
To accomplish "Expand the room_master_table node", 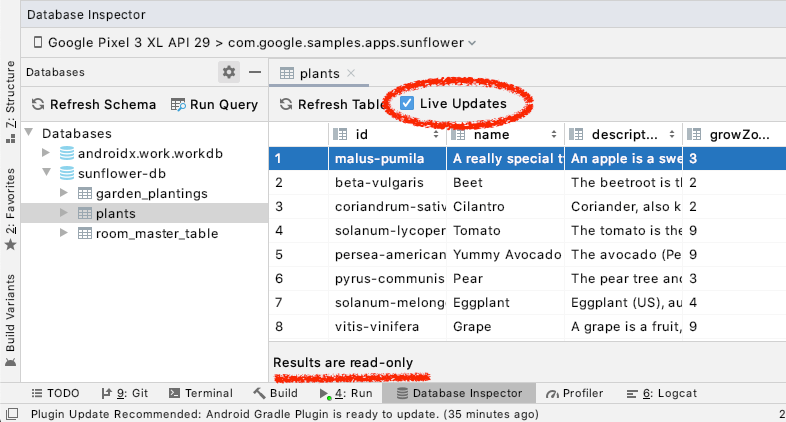I will pyautogui.click(x=65, y=233).
